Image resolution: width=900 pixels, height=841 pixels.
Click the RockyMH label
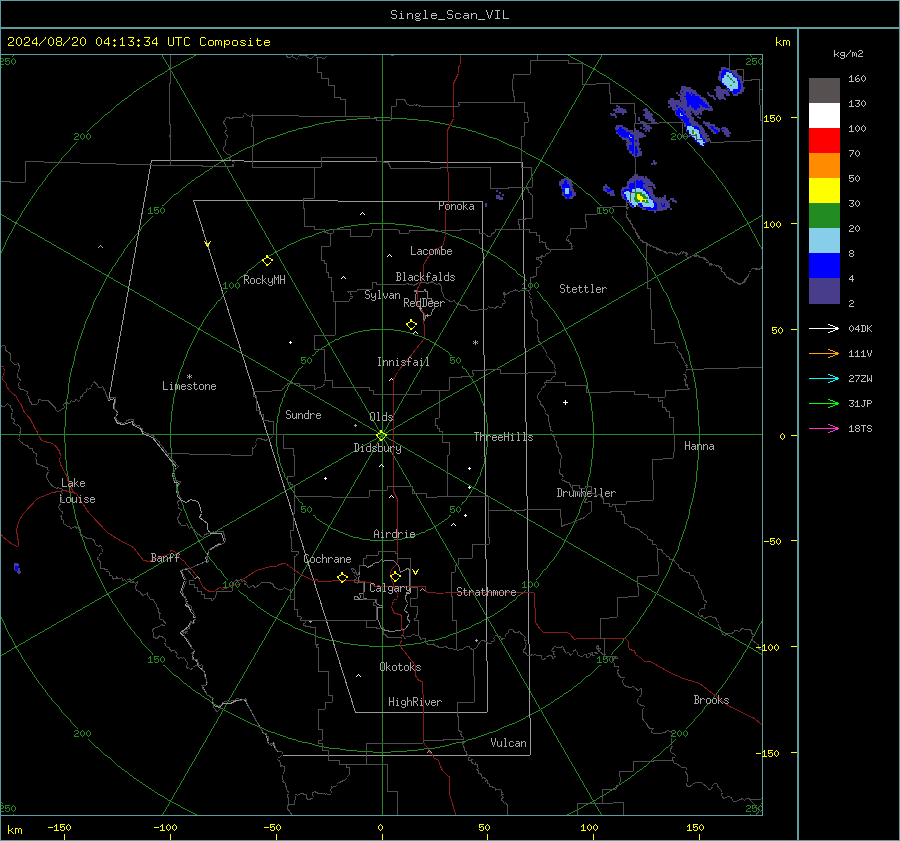click(264, 280)
